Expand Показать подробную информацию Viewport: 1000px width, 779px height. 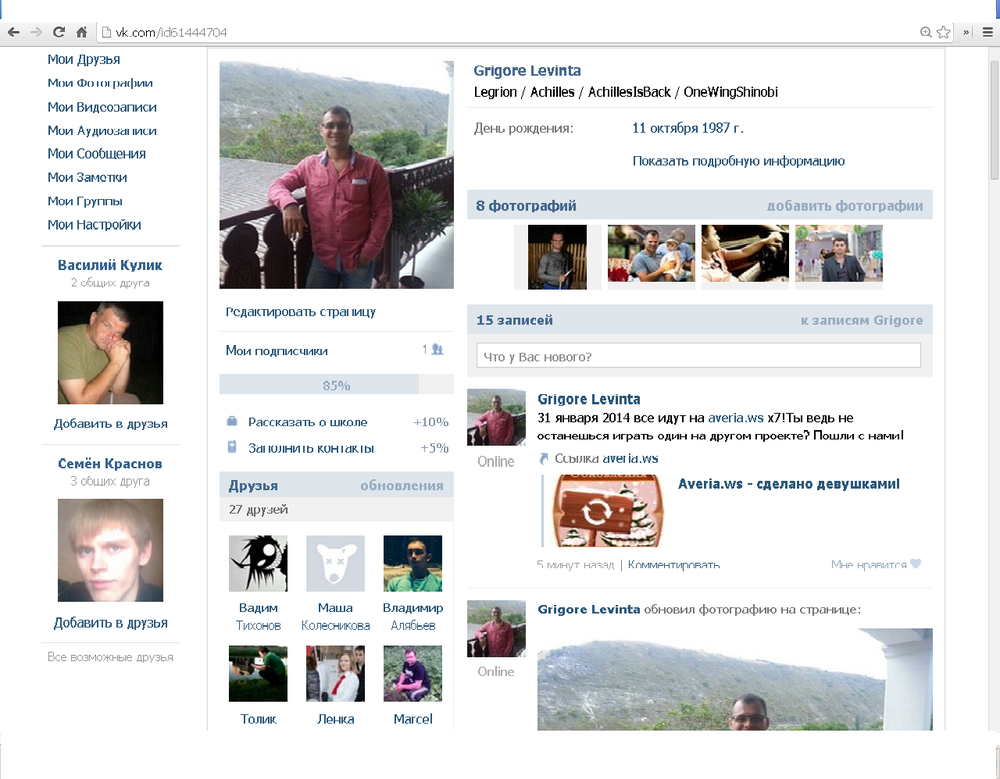[738, 161]
